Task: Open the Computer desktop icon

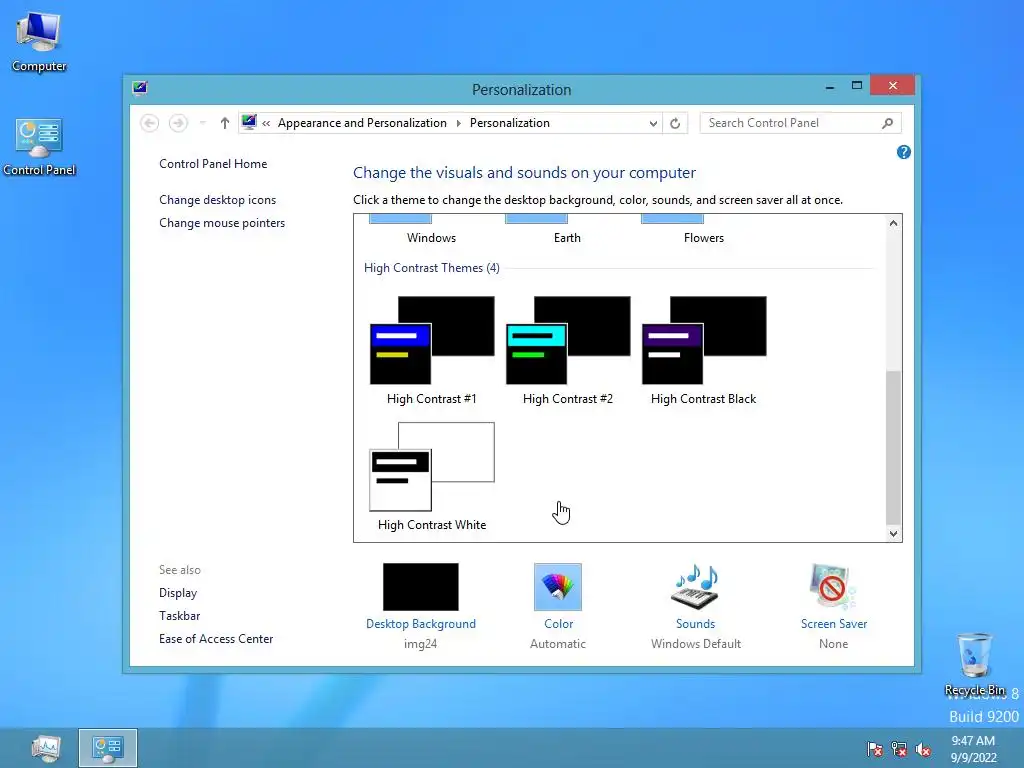Action: click(39, 42)
